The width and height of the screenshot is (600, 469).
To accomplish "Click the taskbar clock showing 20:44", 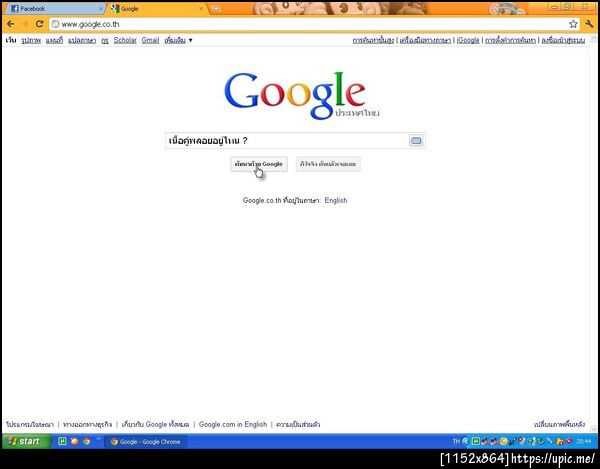I will 584,441.
